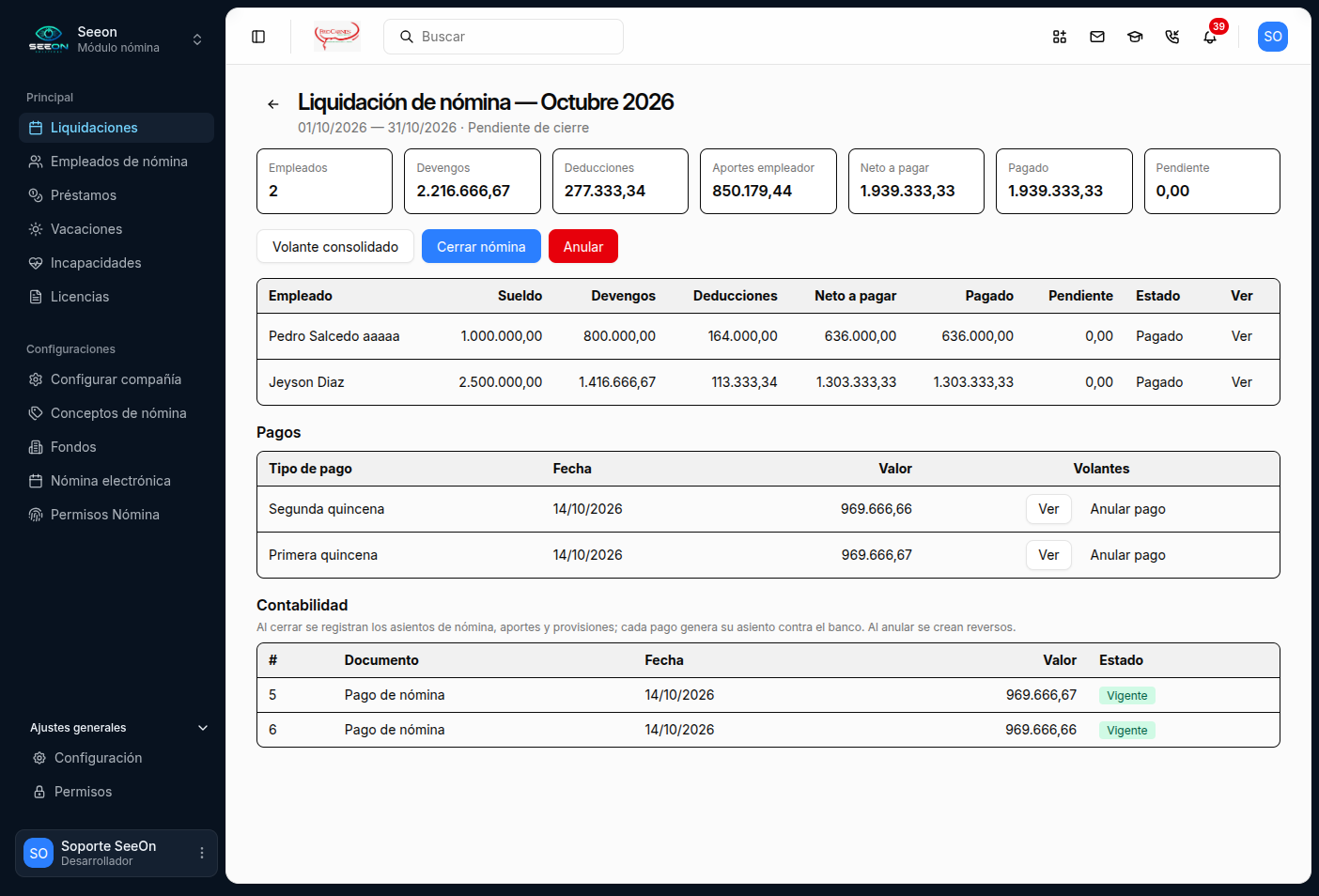View volantes for Segunda quincena
The width and height of the screenshot is (1319, 896).
pos(1048,509)
